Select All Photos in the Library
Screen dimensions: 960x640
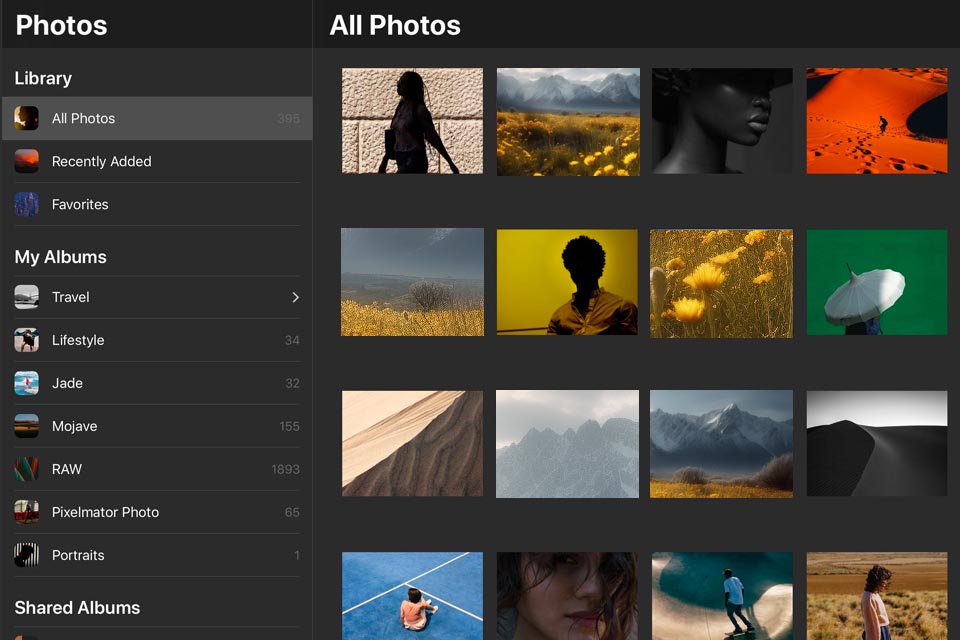tap(157, 118)
